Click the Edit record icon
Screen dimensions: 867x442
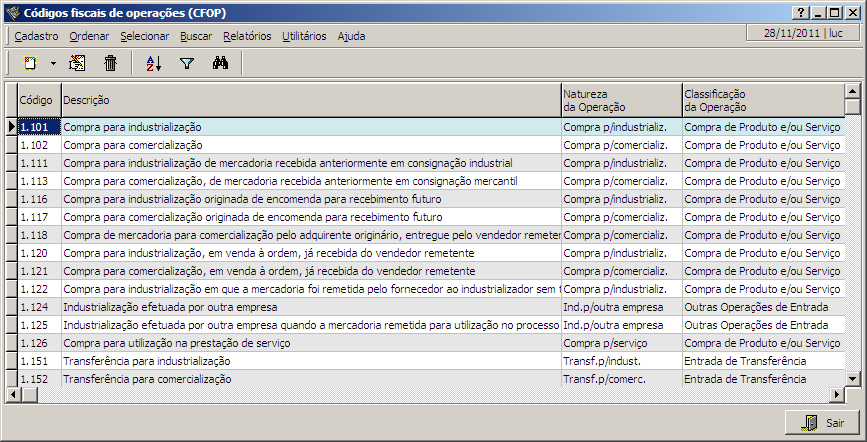(x=77, y=63)
